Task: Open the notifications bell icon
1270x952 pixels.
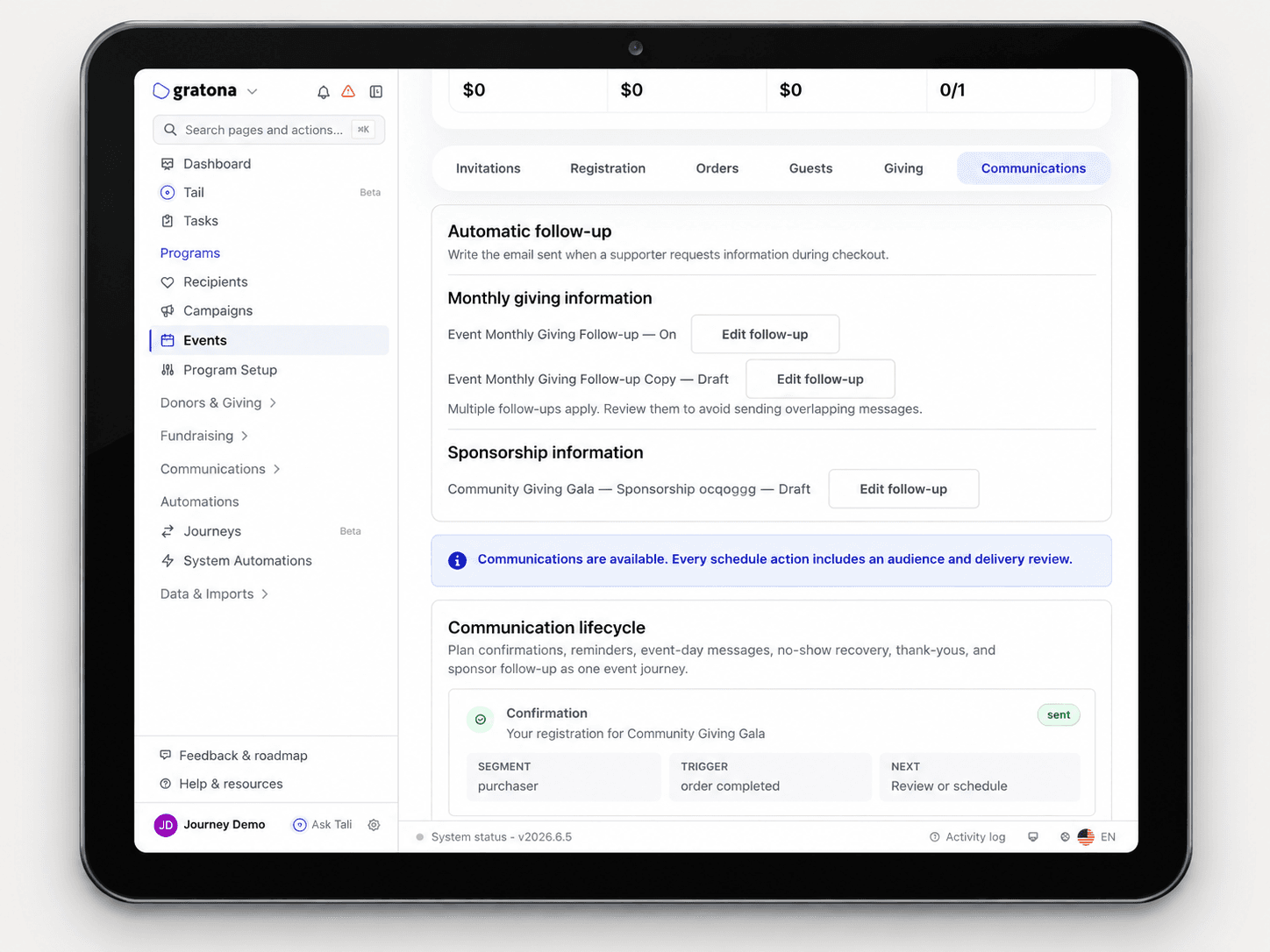Action: [324, 92]
